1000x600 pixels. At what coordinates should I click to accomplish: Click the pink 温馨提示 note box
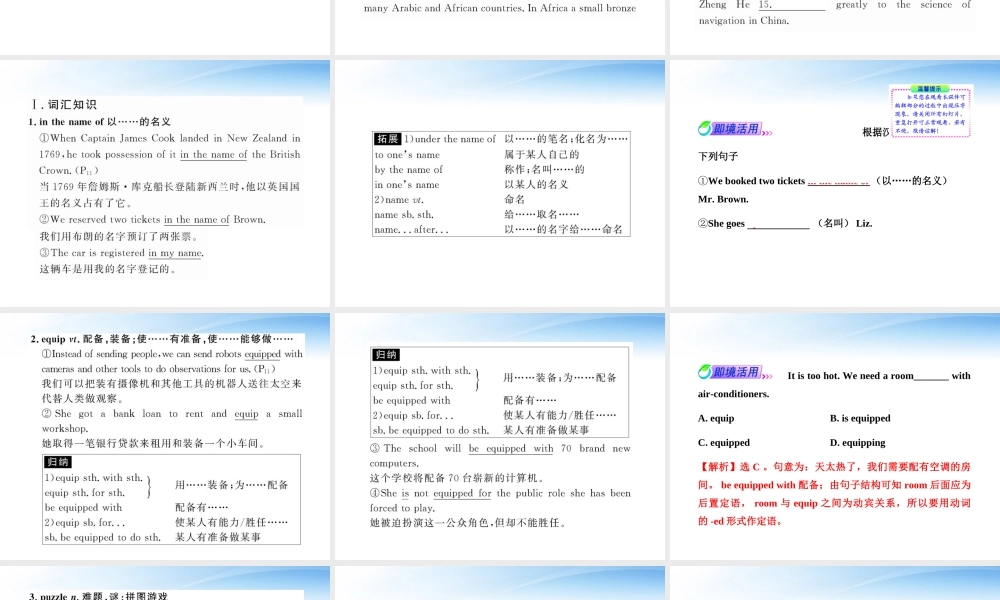pos(930,111)
